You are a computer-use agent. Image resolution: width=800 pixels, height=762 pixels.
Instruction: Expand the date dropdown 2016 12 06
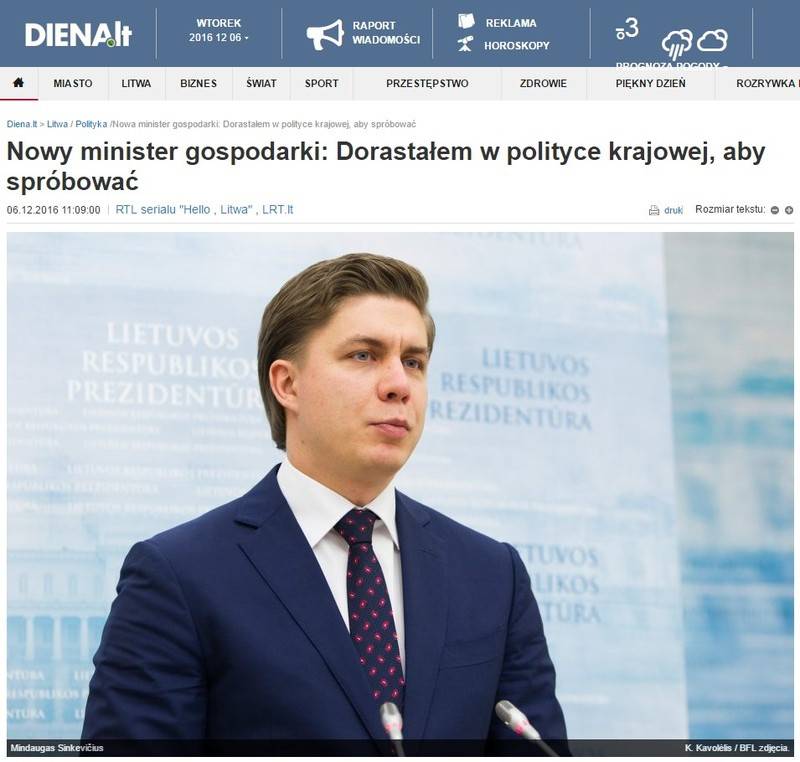pos(218,37)
